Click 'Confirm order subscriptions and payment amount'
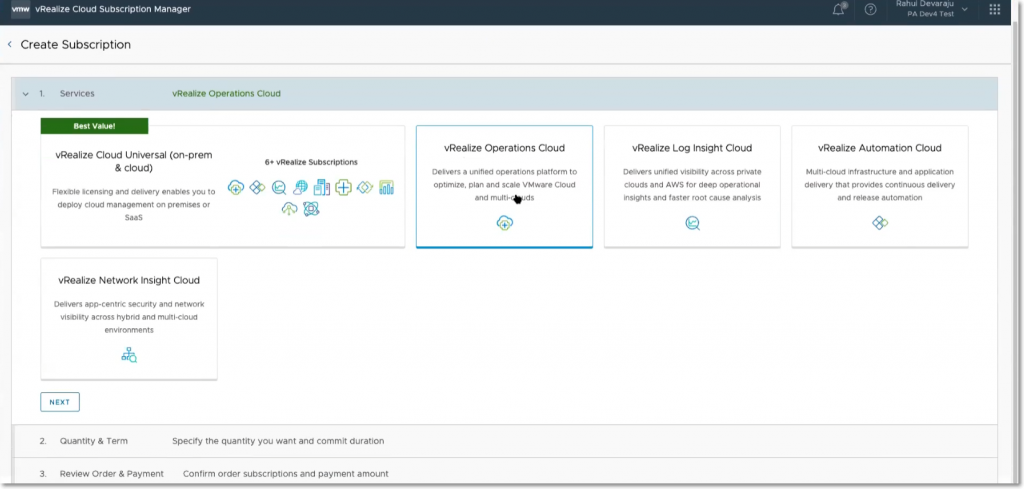Image resolution: width=1024 pixels, height=489 pixels. (285, 473)
